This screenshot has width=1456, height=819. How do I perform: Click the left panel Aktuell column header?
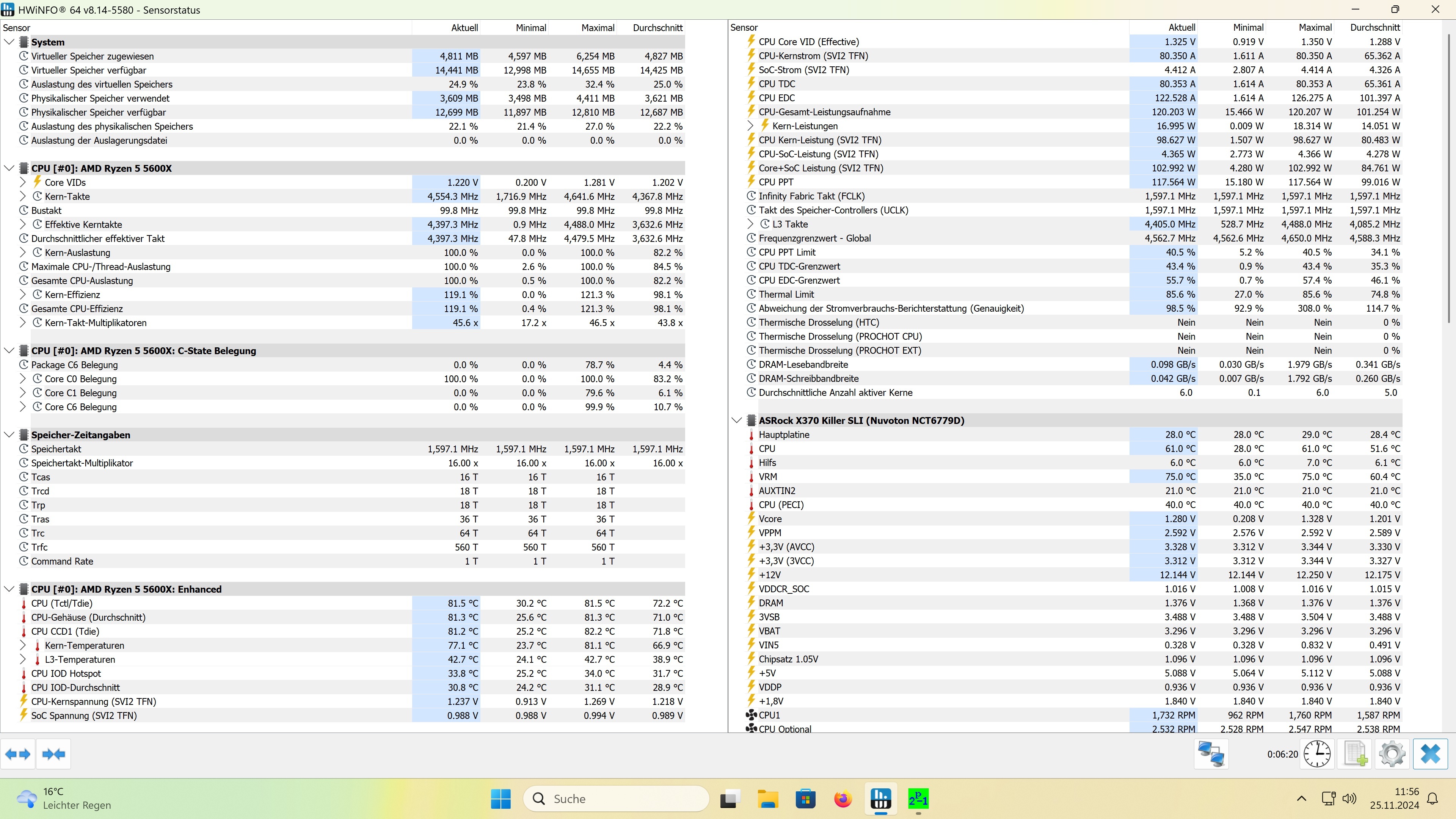(x=446, y=28)
